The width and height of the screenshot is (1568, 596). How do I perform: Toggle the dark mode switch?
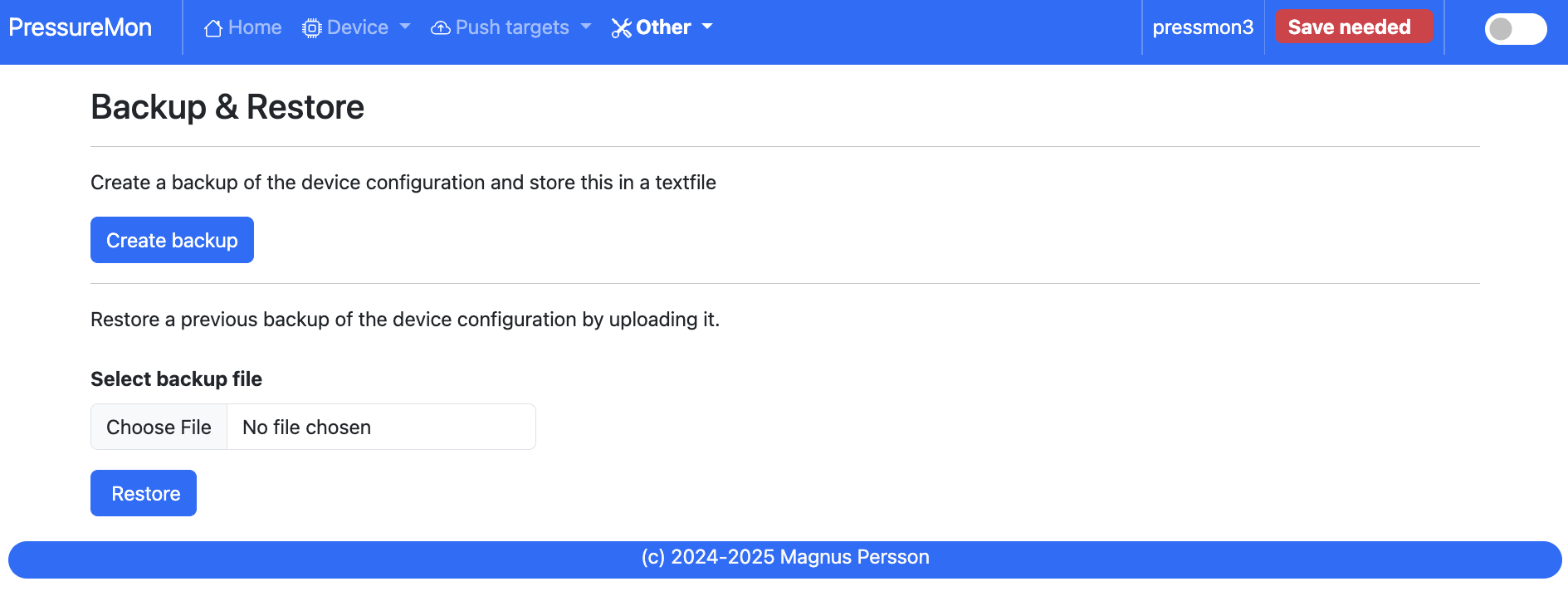[x=1516, y=29]
